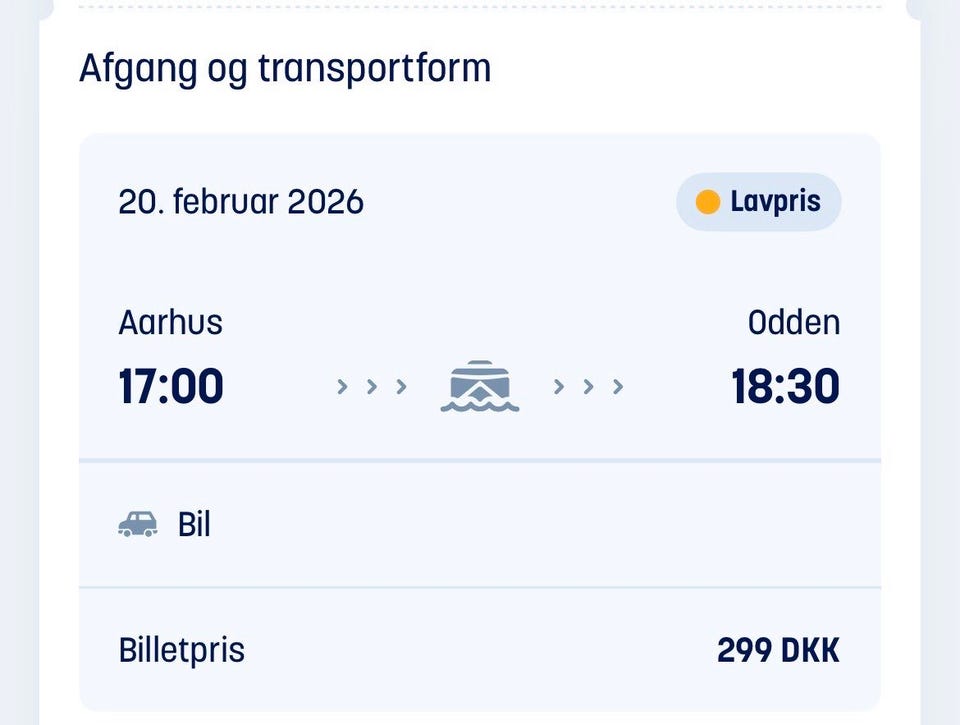Screen dimensions: 960x725
Task: Click the dashed line at the top
Action: pyautogui.click(x=480, y=7)
